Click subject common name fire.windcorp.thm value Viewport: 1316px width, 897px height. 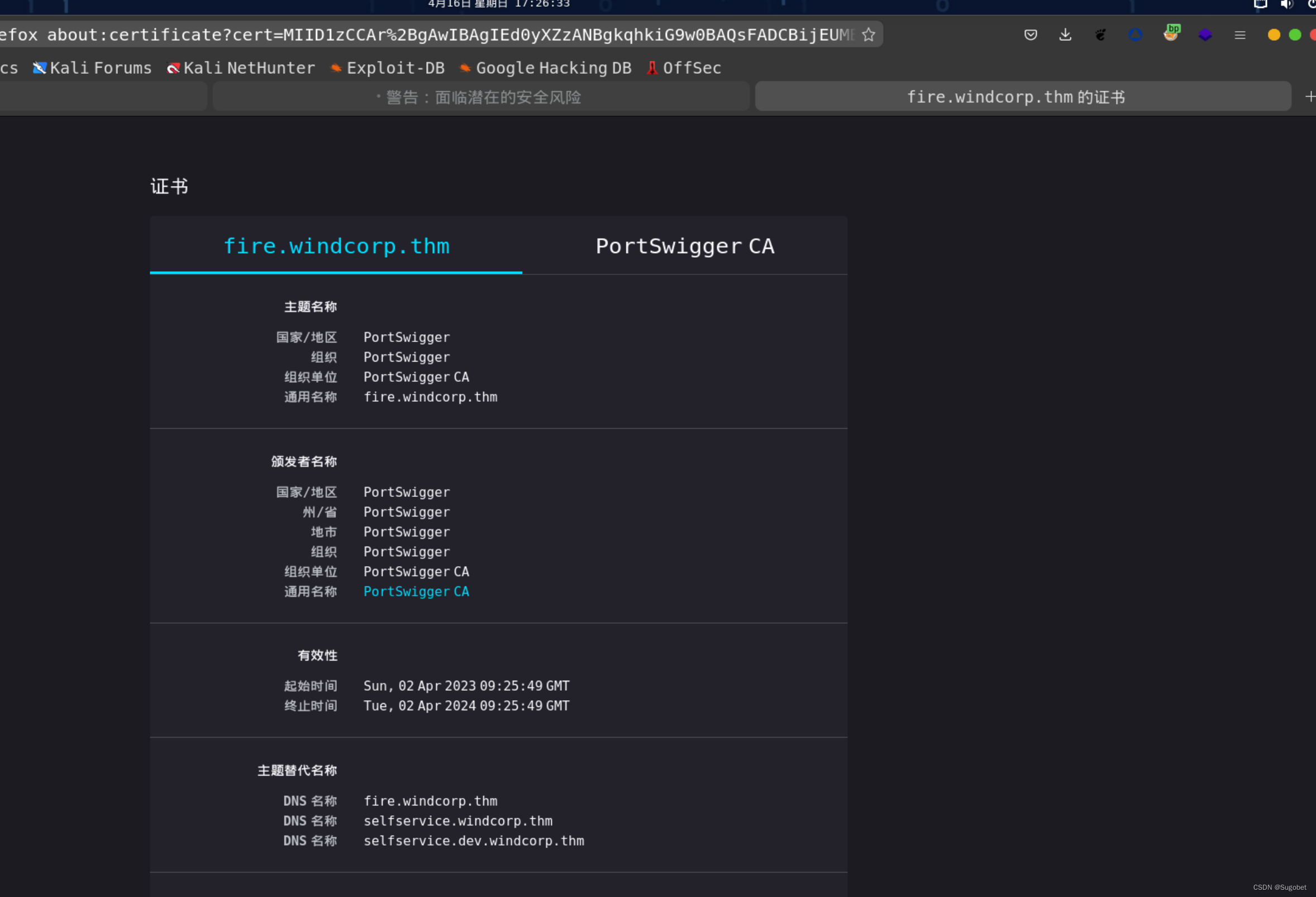tap(430, 397)
